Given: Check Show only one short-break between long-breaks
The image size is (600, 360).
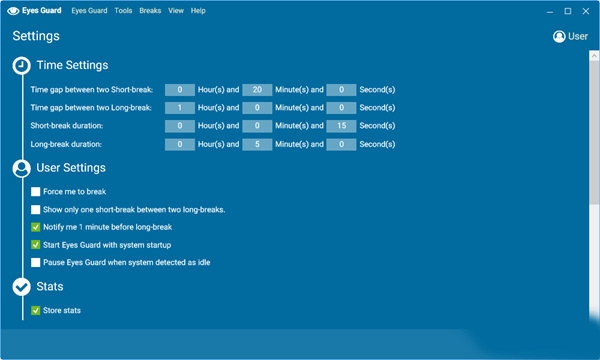Looking at the screenshot, I should click(x=36, y=210).
